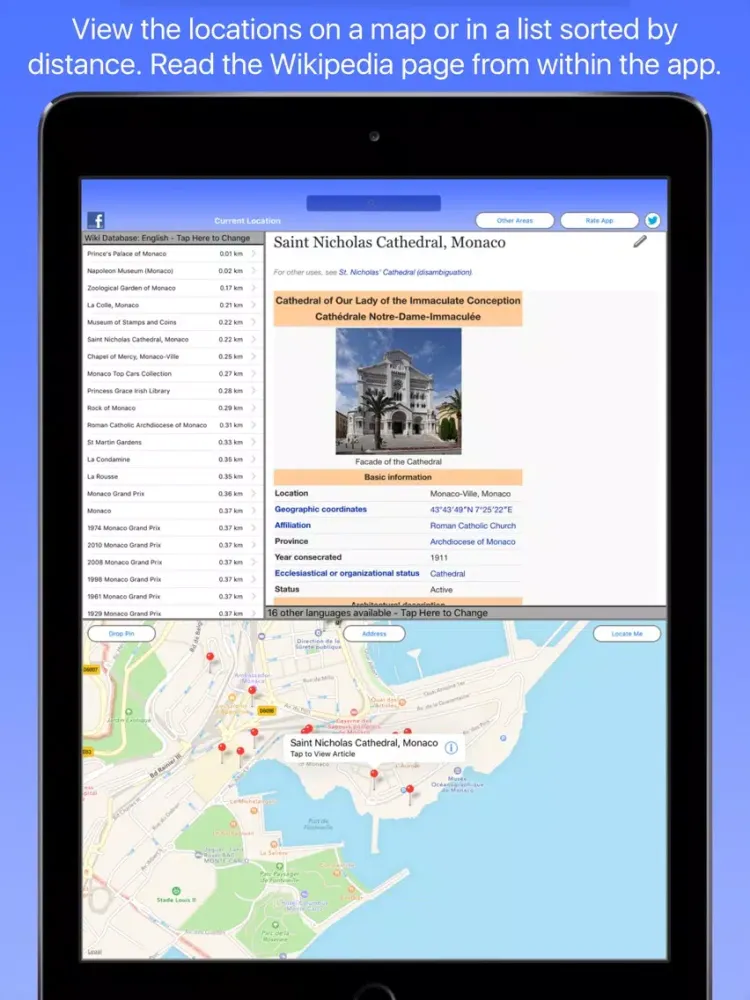Tap the Stade Louis II map marker

(x=176, y=890)
